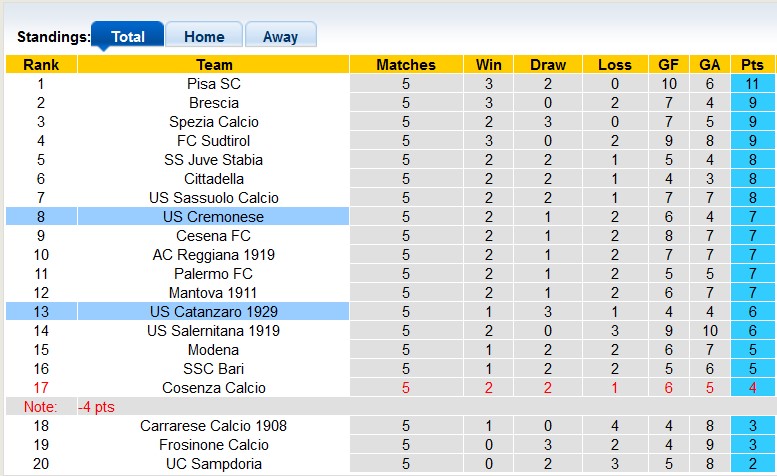Click the GF column header
Screen dimensions: 777x476
668,65
